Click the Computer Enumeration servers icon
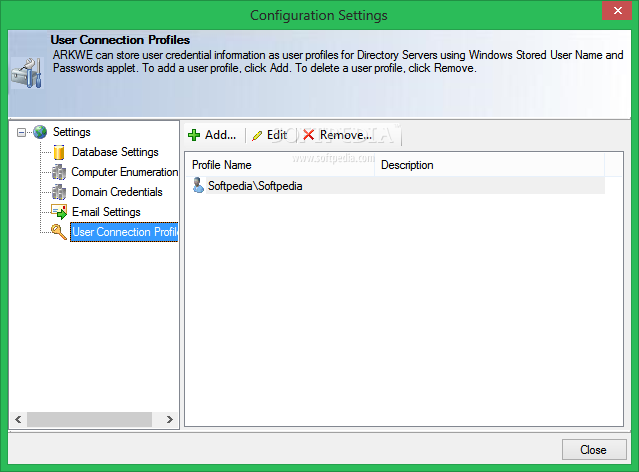Viewport: 639px width, 472px height. pyautogui.click(x=59, y=172)
